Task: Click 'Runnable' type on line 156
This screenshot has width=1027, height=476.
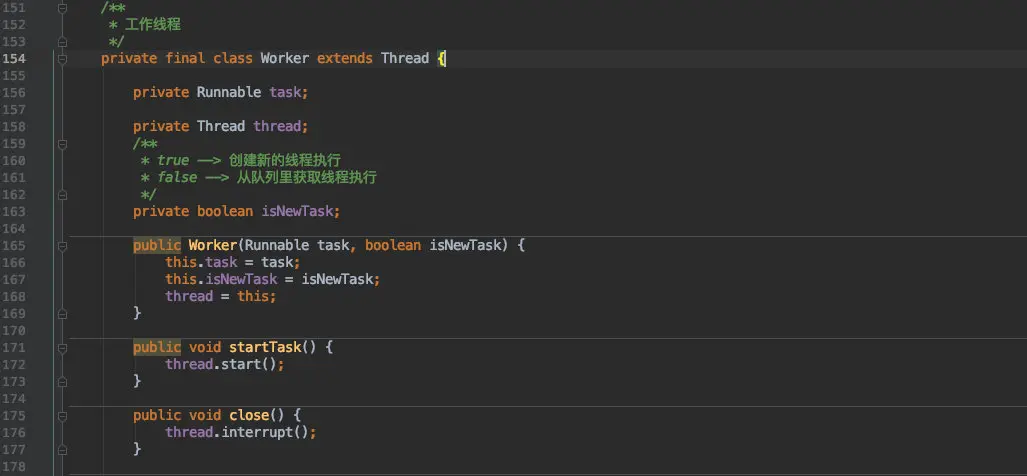Action: point(229,92)
